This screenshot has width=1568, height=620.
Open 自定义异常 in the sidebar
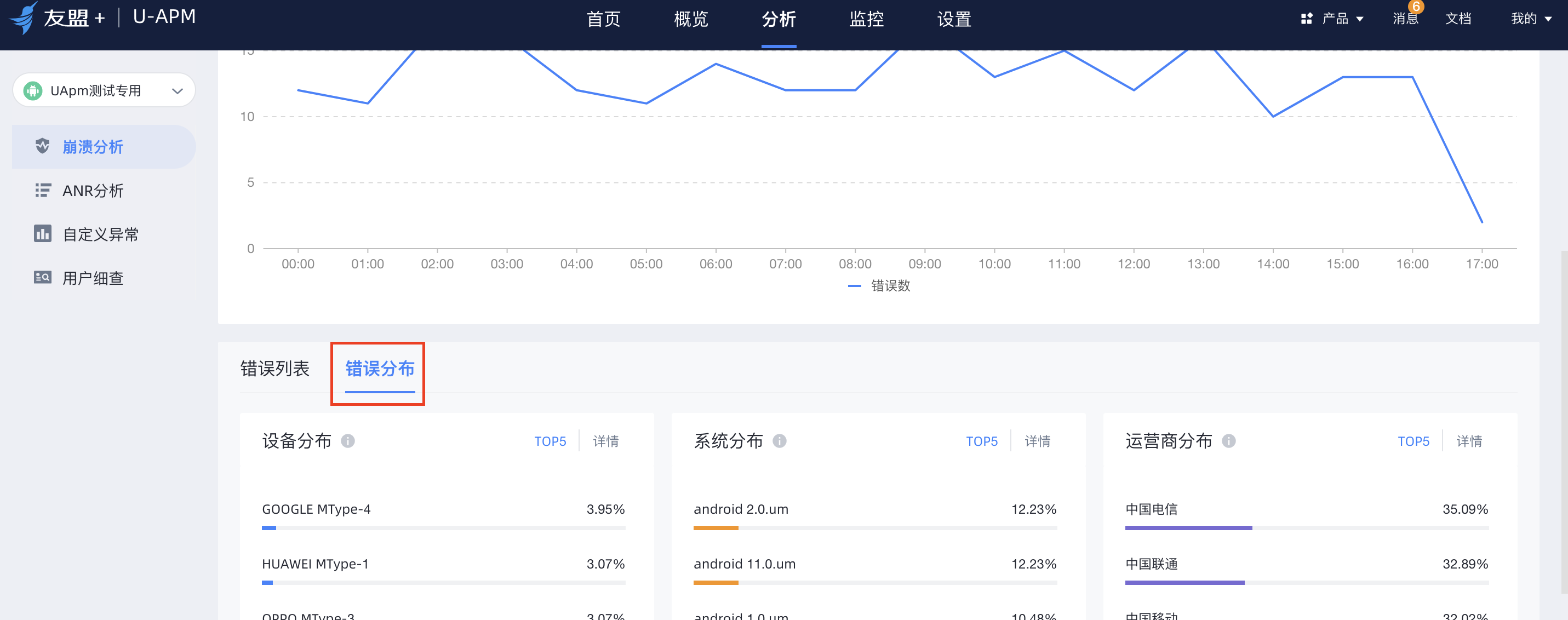click(104, 234)
